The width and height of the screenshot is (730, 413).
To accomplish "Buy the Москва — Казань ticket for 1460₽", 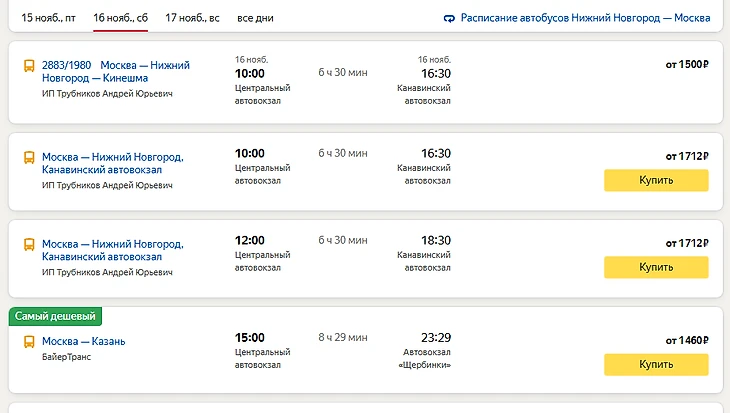I will tap(656, 365).
